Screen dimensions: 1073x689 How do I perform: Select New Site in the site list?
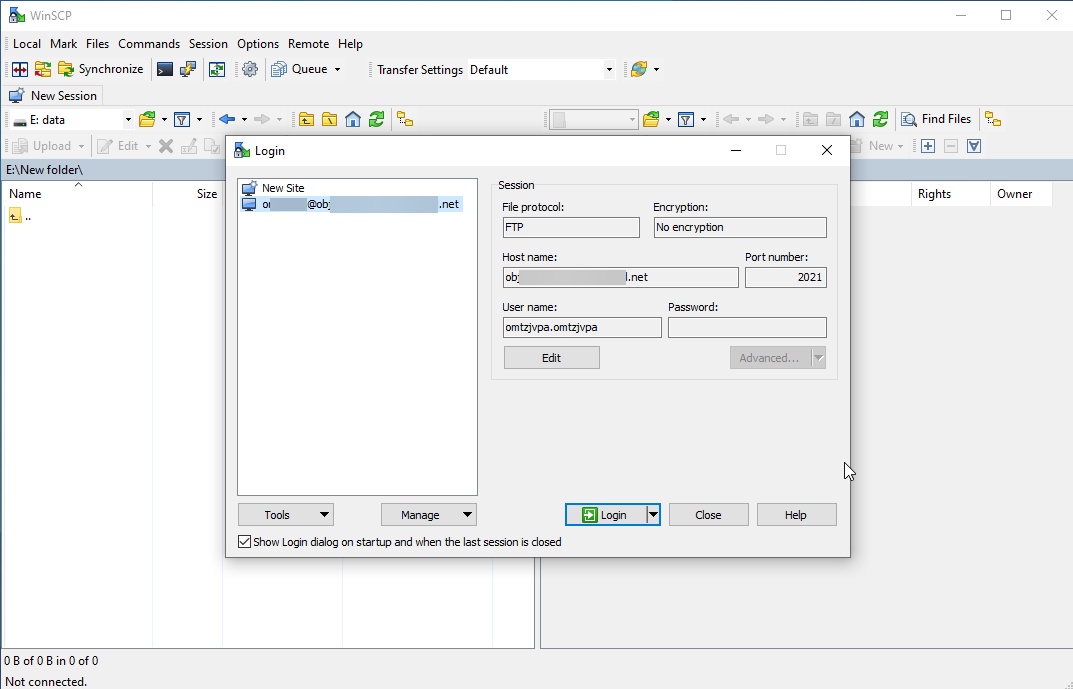(x=282, y=188)
